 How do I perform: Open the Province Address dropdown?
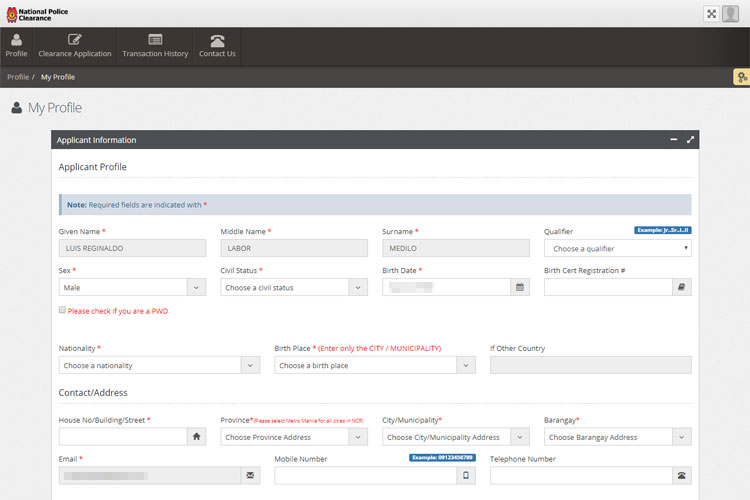(294, 437)
